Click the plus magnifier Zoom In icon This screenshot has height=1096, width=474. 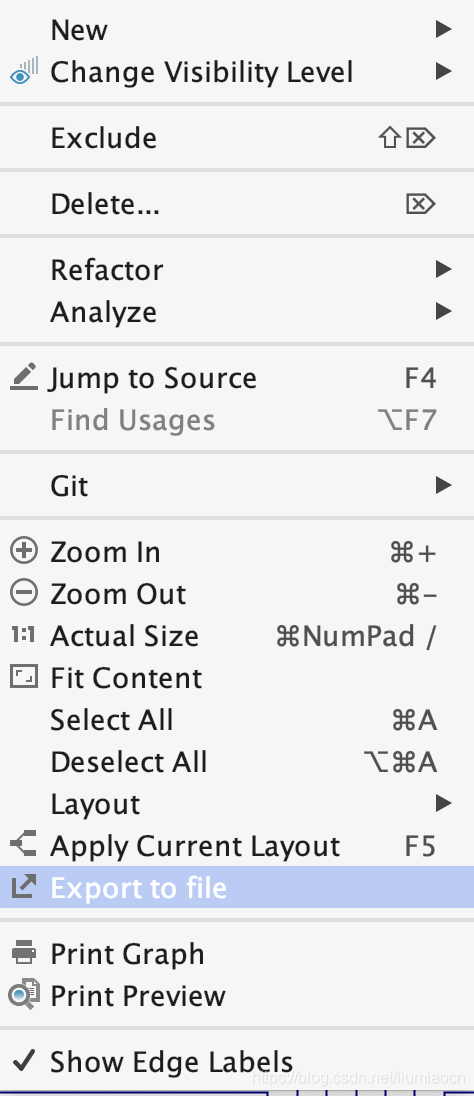click(x=24, y=551)
